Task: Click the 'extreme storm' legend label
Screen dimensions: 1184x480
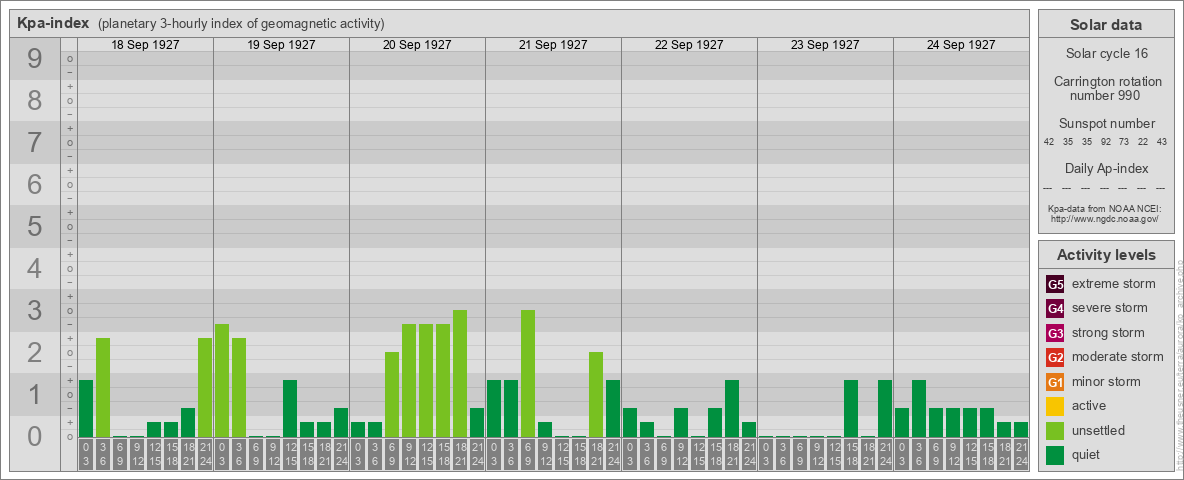Action: pos(1114,284)
